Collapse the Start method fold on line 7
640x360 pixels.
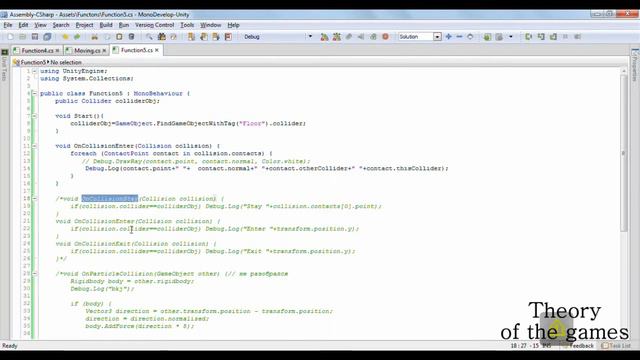click(35, 116)
